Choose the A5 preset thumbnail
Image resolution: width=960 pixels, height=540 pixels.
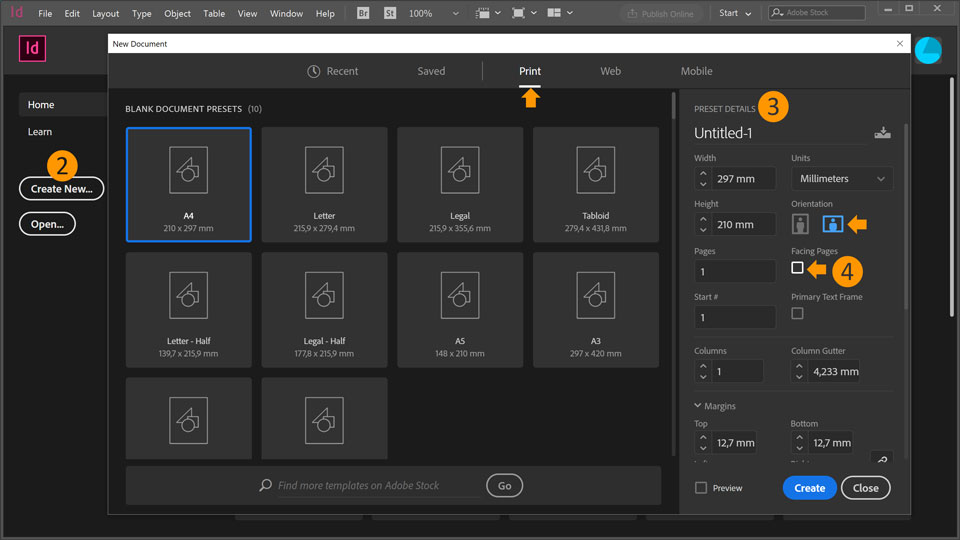click(460, 310)
